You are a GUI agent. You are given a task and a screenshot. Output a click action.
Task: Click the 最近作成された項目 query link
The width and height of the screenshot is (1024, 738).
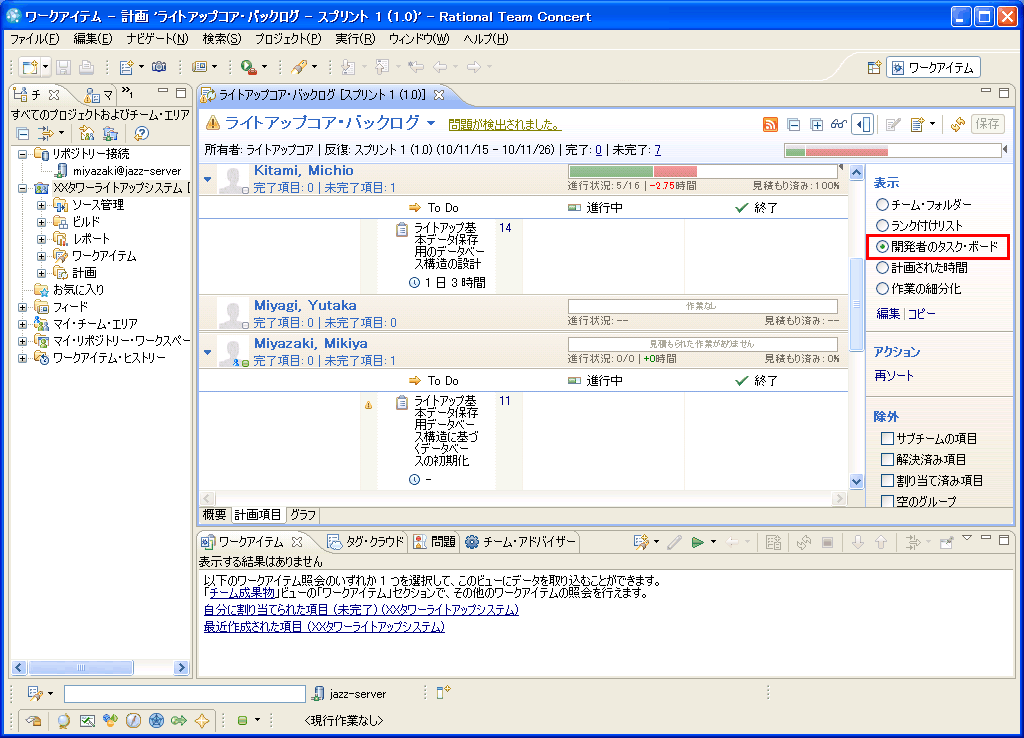tap(324, 626)
